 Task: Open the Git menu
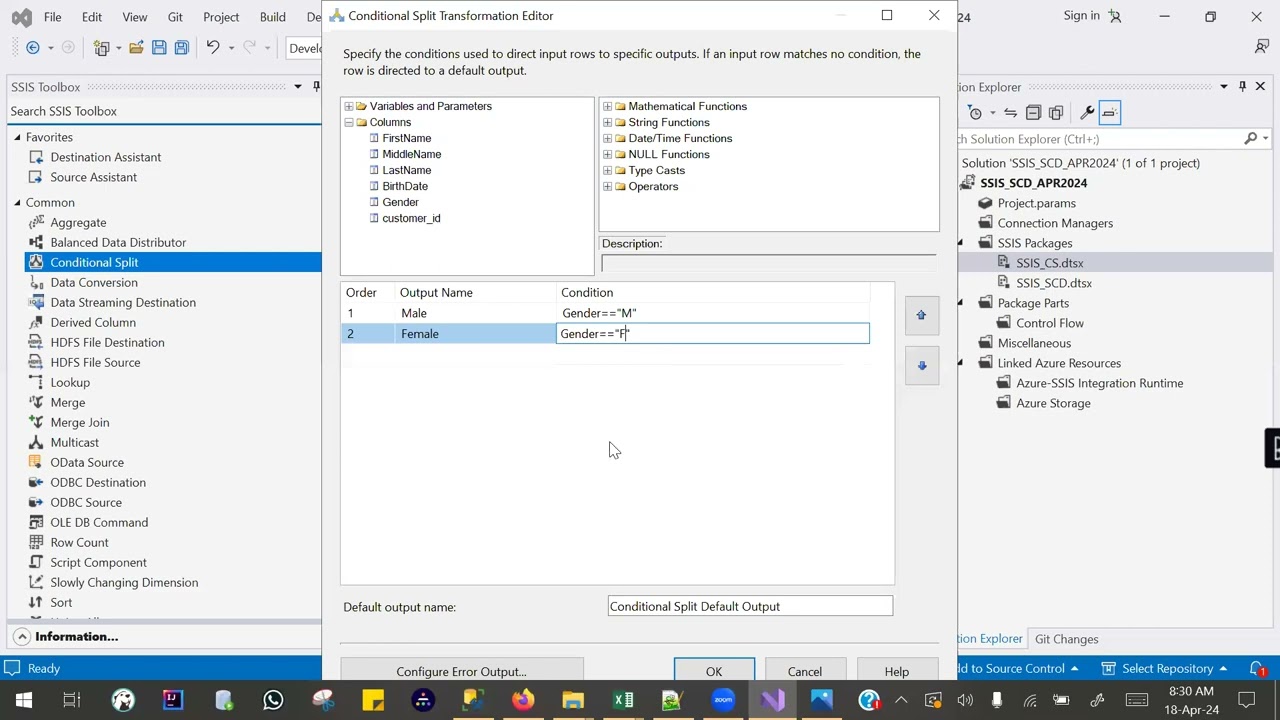tap(175, 17)
